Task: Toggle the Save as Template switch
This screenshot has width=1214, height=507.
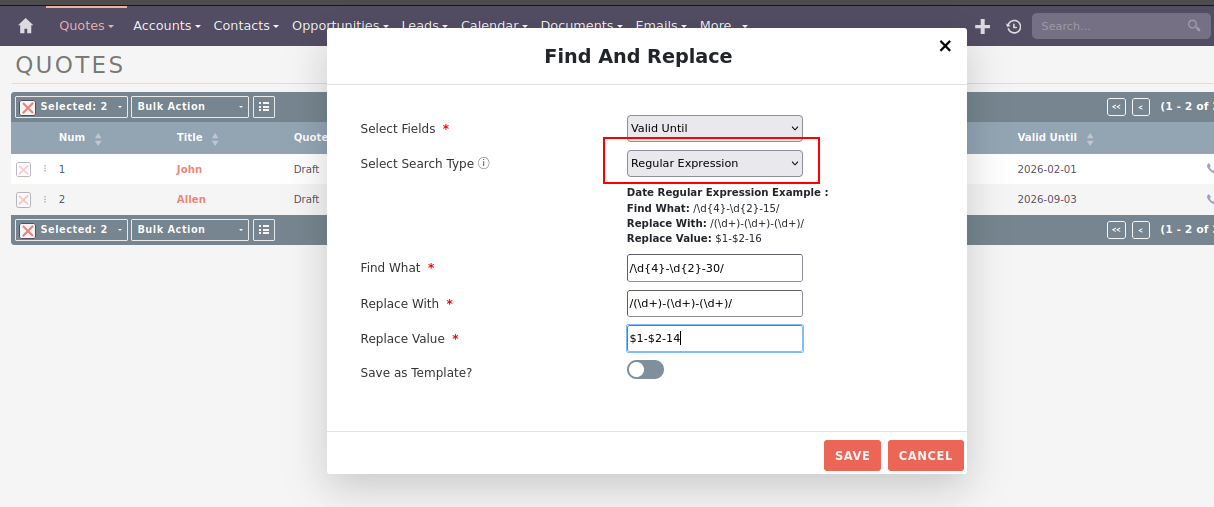Action: (x=645, y=370)
